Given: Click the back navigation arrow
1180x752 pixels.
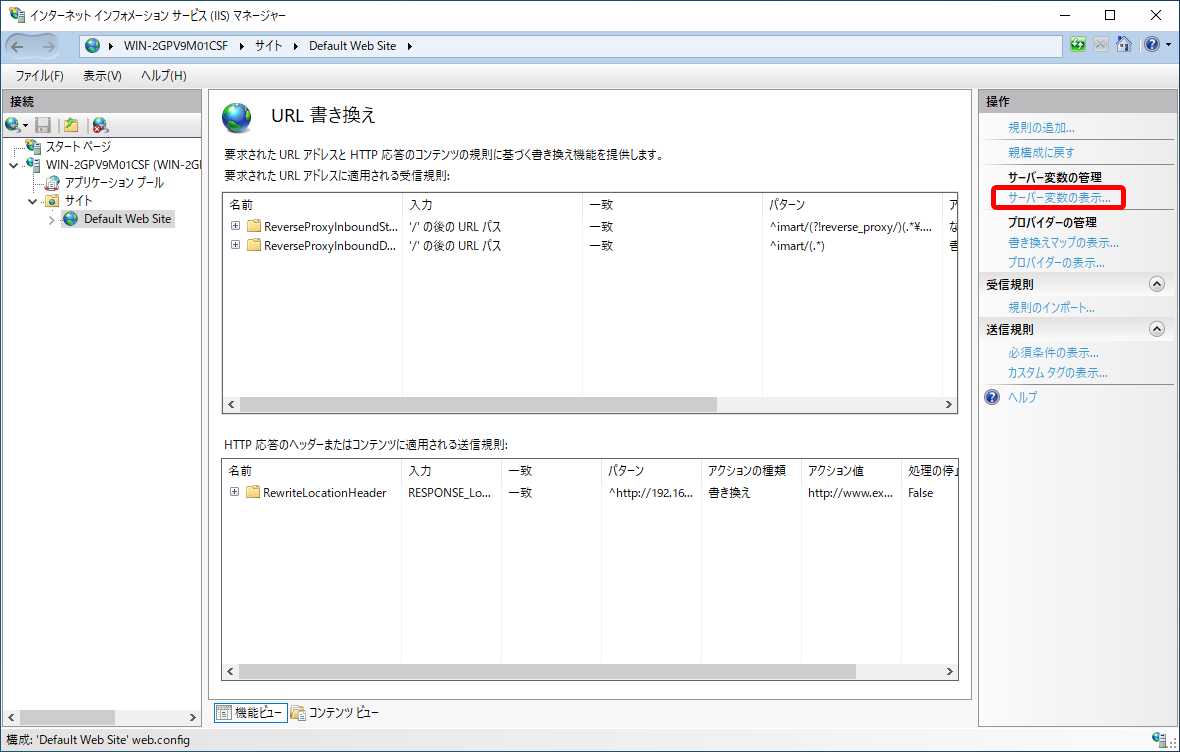Looking at the screenshot, I should pos(17,47).
